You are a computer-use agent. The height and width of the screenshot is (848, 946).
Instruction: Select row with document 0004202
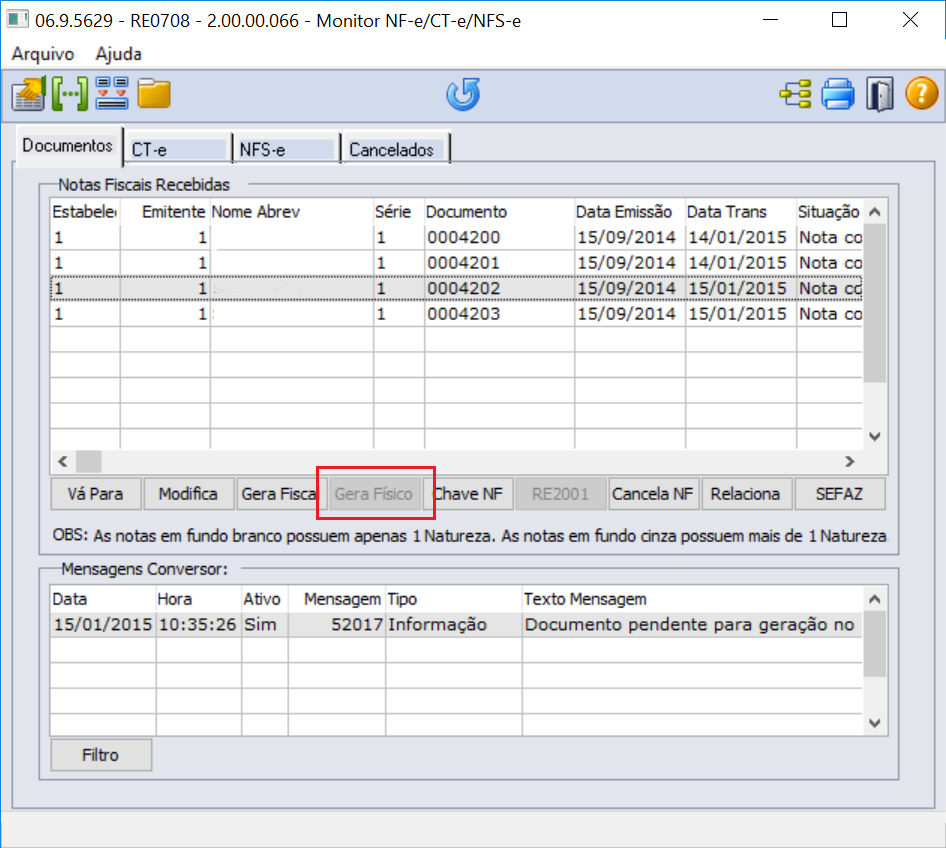tap(456, 288)
